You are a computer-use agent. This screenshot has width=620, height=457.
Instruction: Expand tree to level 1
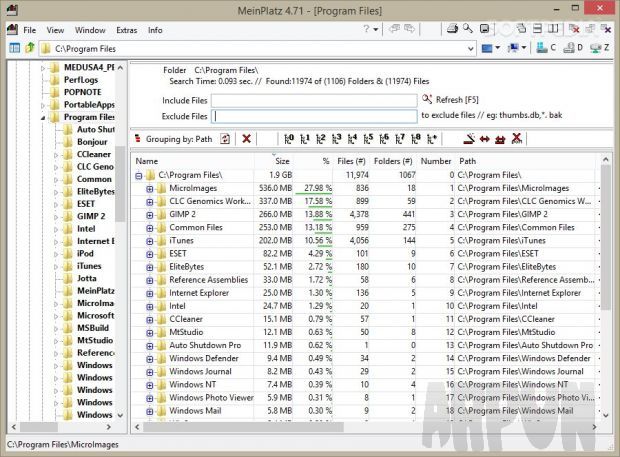click(305, 139)
